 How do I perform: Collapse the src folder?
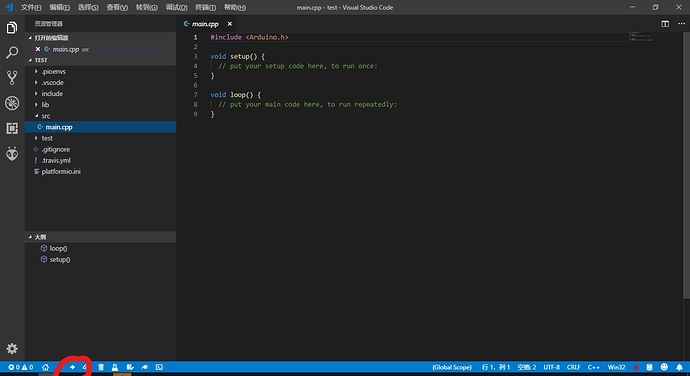37,116
